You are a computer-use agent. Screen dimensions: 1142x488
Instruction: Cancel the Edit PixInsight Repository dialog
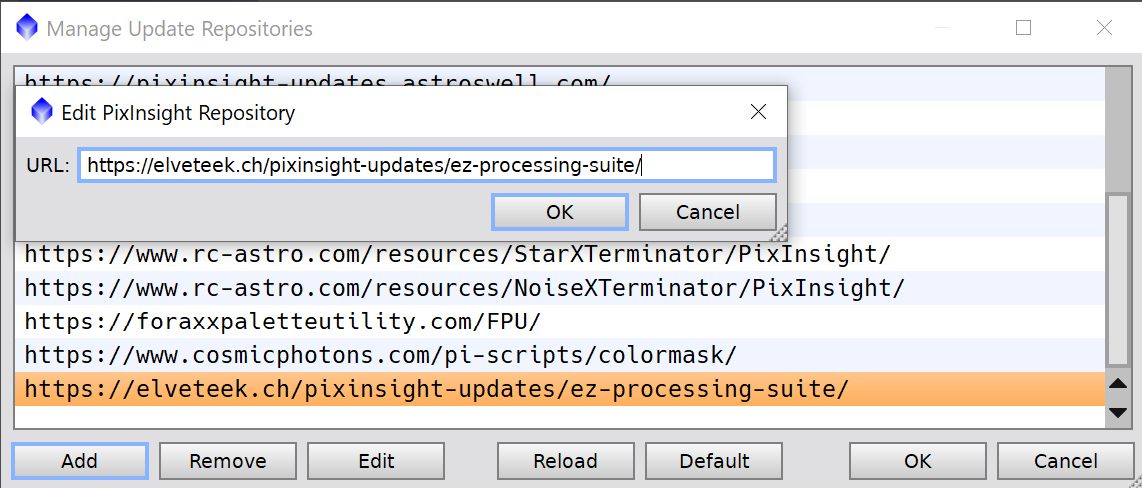(707, 212)
